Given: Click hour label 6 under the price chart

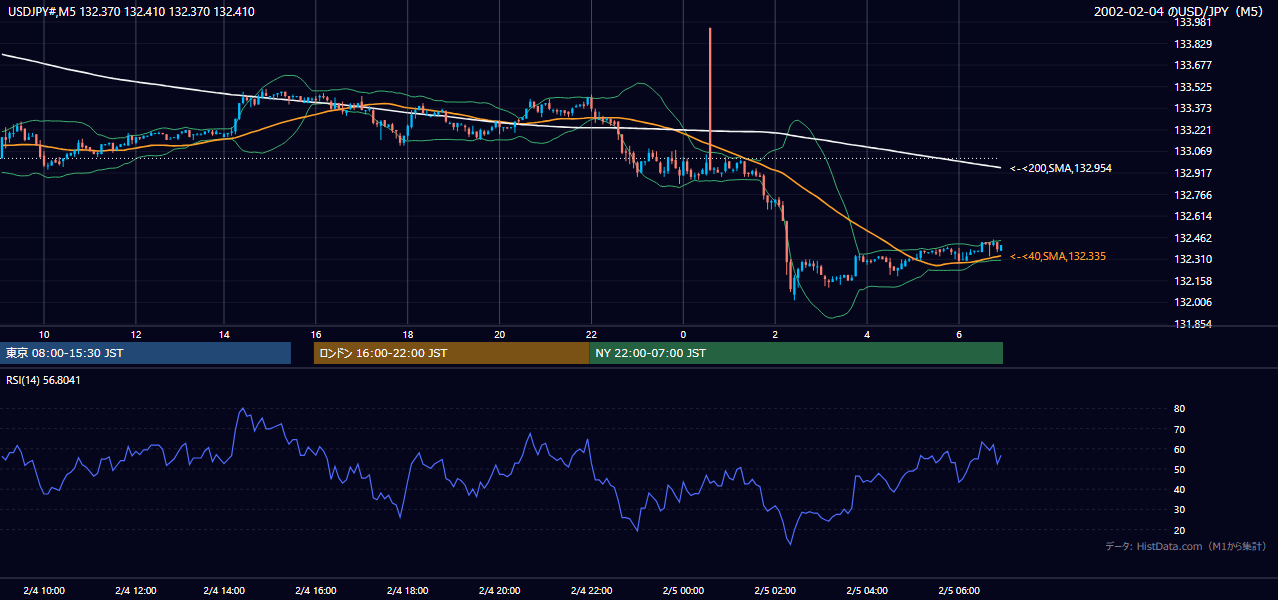Looking at the screenshot, I should [959, 334].
